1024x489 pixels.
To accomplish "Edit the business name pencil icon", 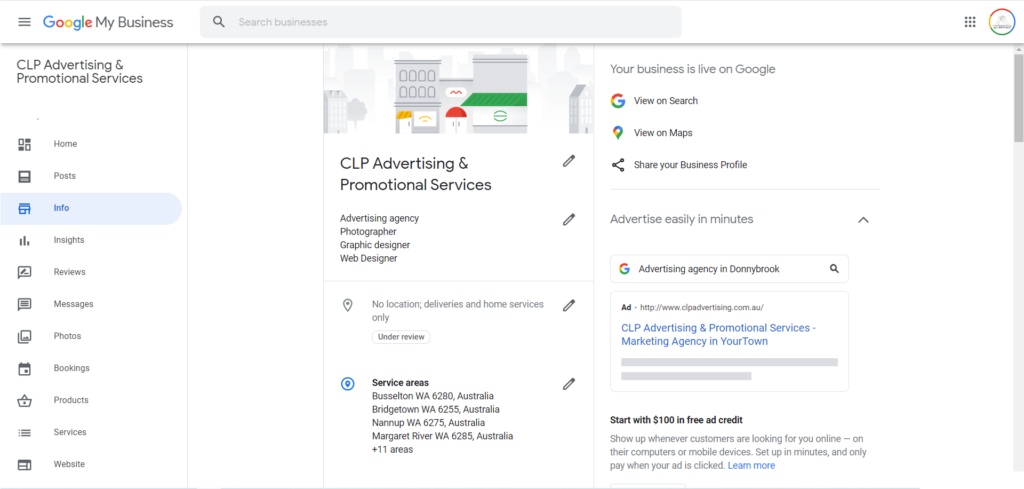I will click(x=569, y=161).
